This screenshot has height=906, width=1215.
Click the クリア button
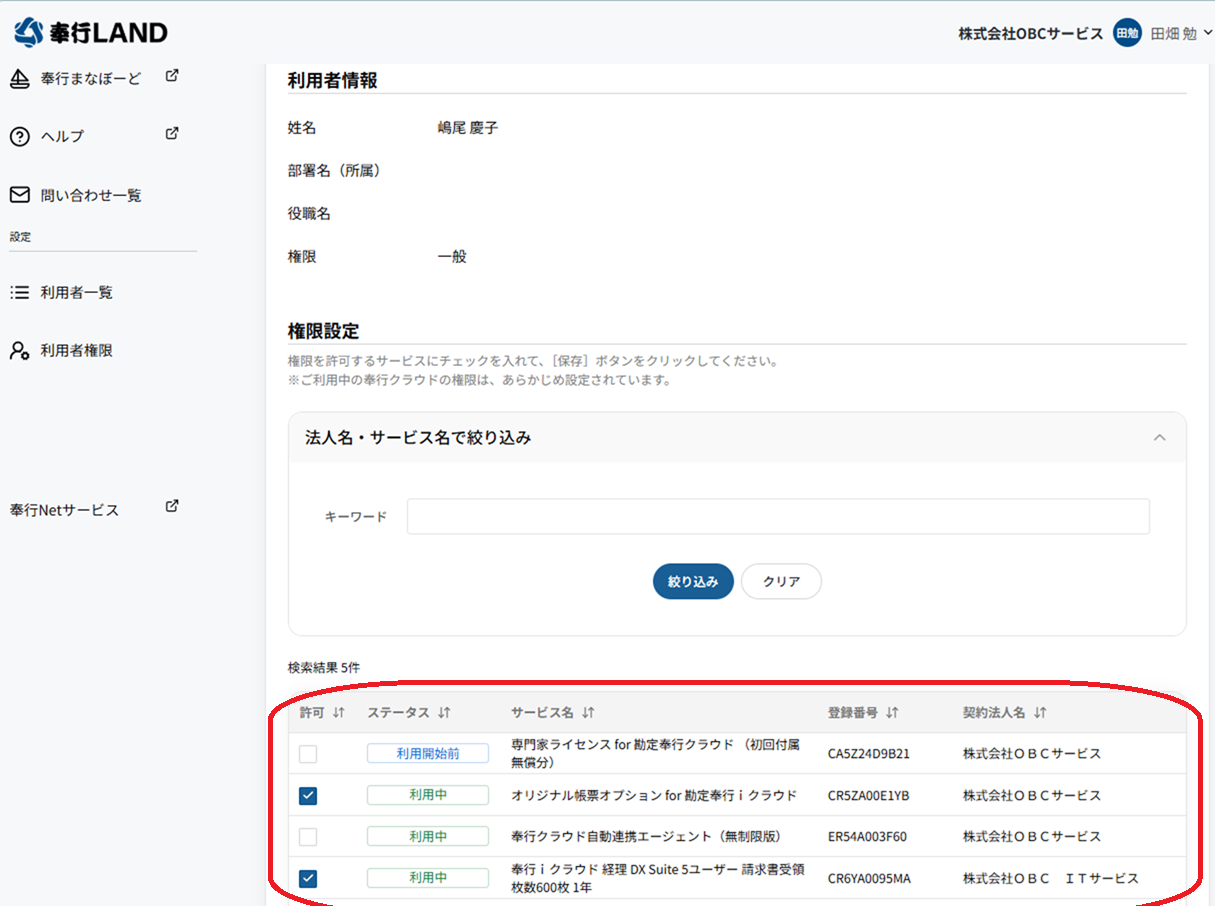[x=781, y=582]
